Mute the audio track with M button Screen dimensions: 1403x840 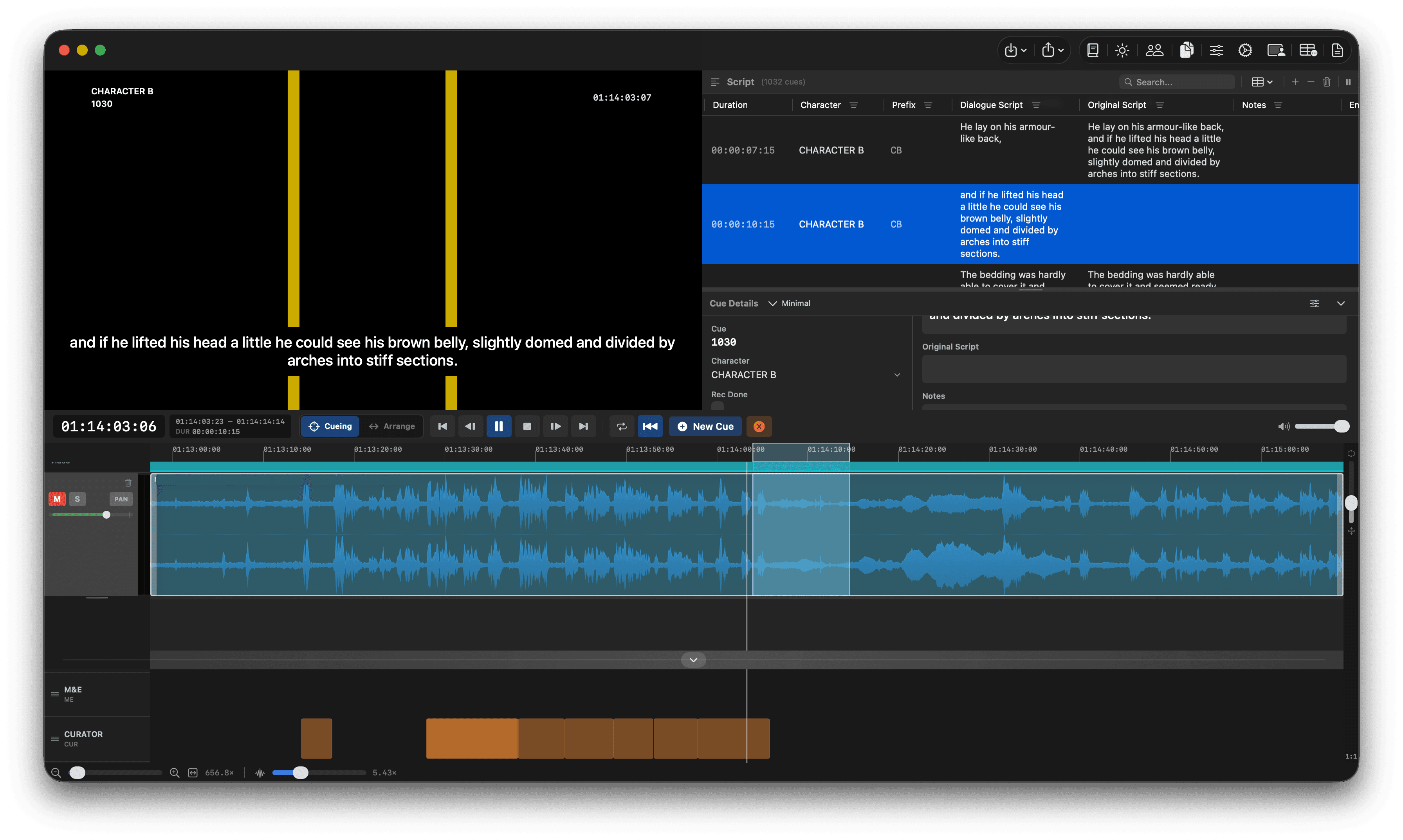point(57,499)
